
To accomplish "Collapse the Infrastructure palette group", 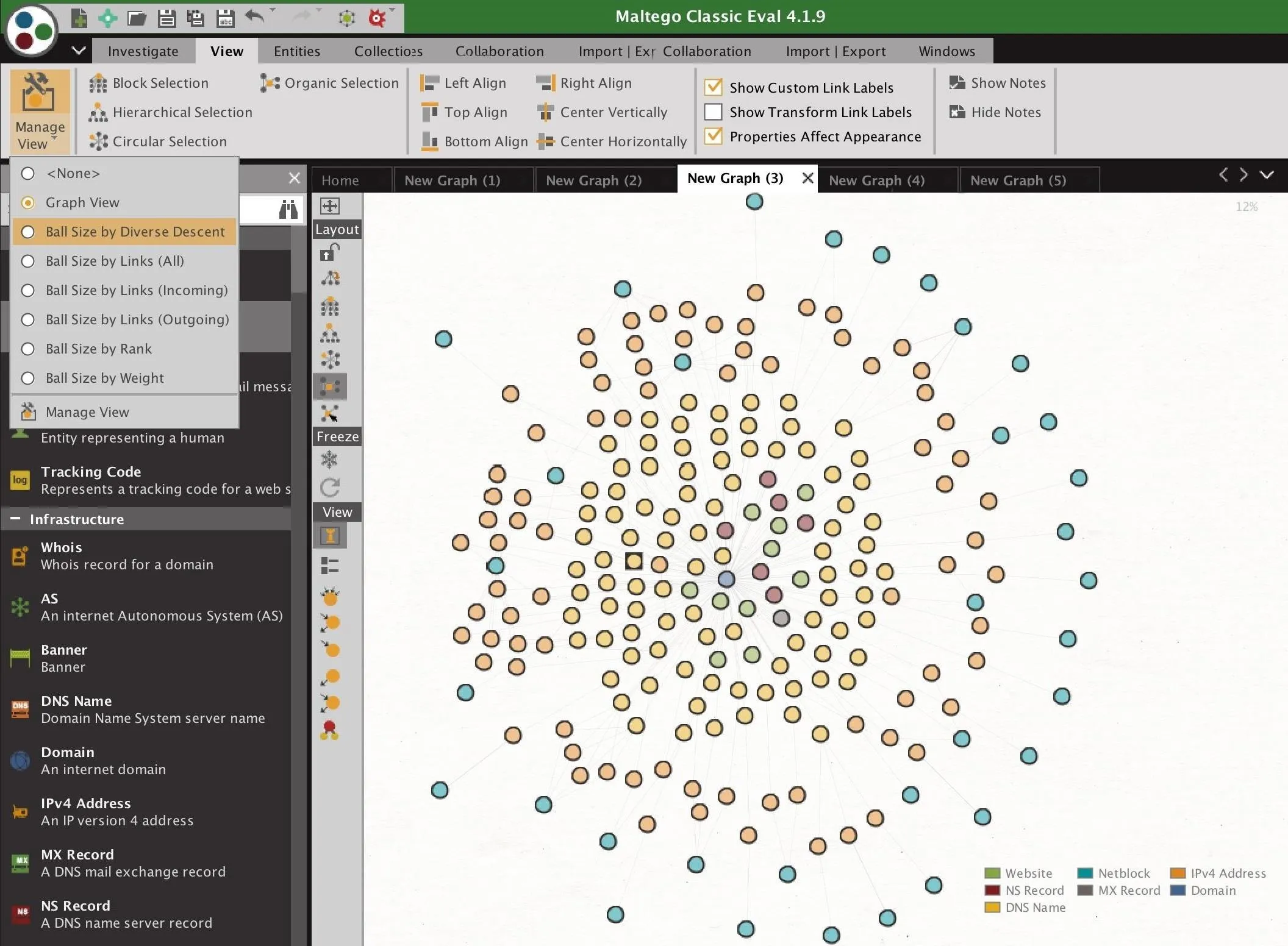I will coord(15,519).
